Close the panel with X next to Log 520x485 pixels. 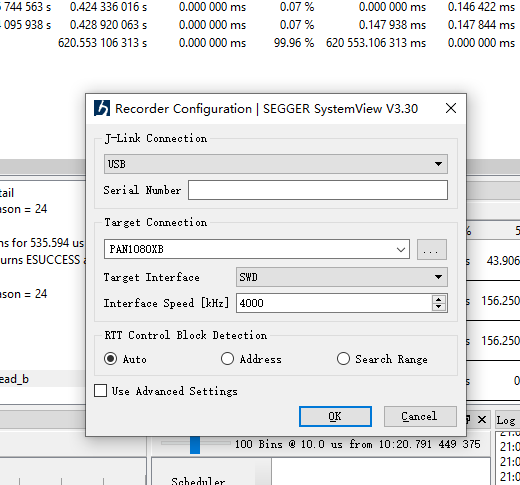click(x=482, y=419)
